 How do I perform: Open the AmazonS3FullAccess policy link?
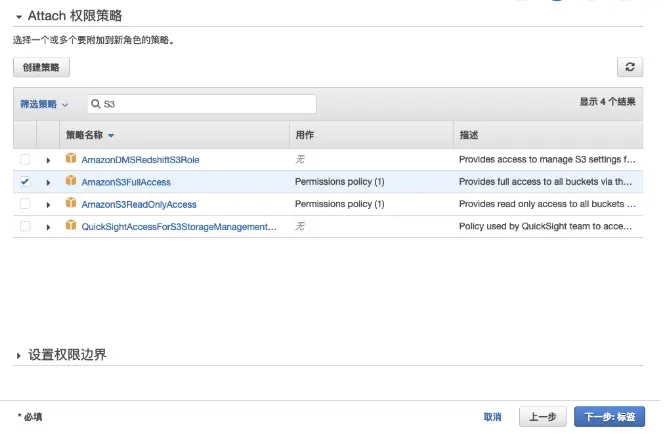tap(126, 182)
